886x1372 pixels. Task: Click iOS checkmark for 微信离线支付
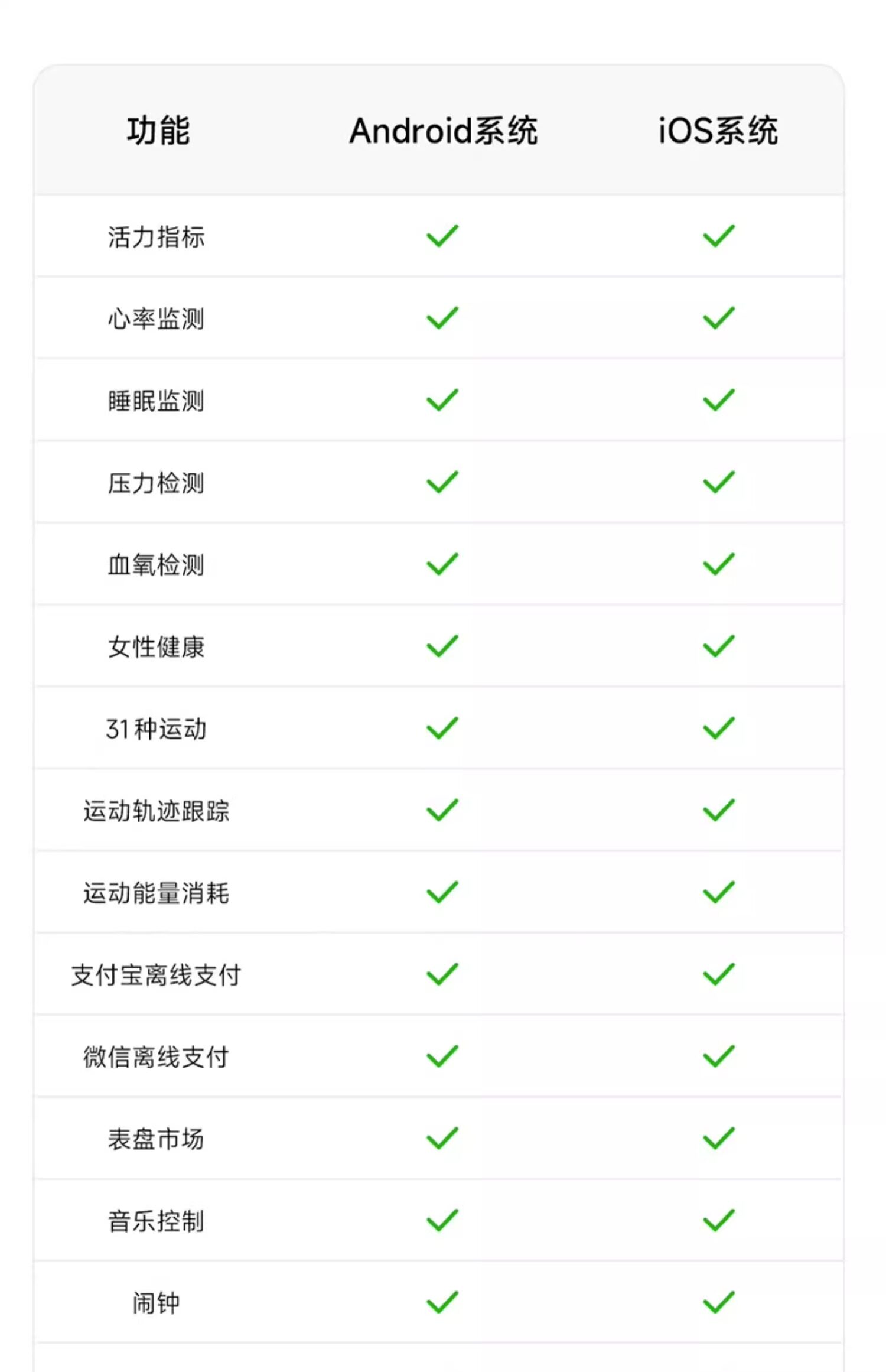click(x=718, y=1056)
